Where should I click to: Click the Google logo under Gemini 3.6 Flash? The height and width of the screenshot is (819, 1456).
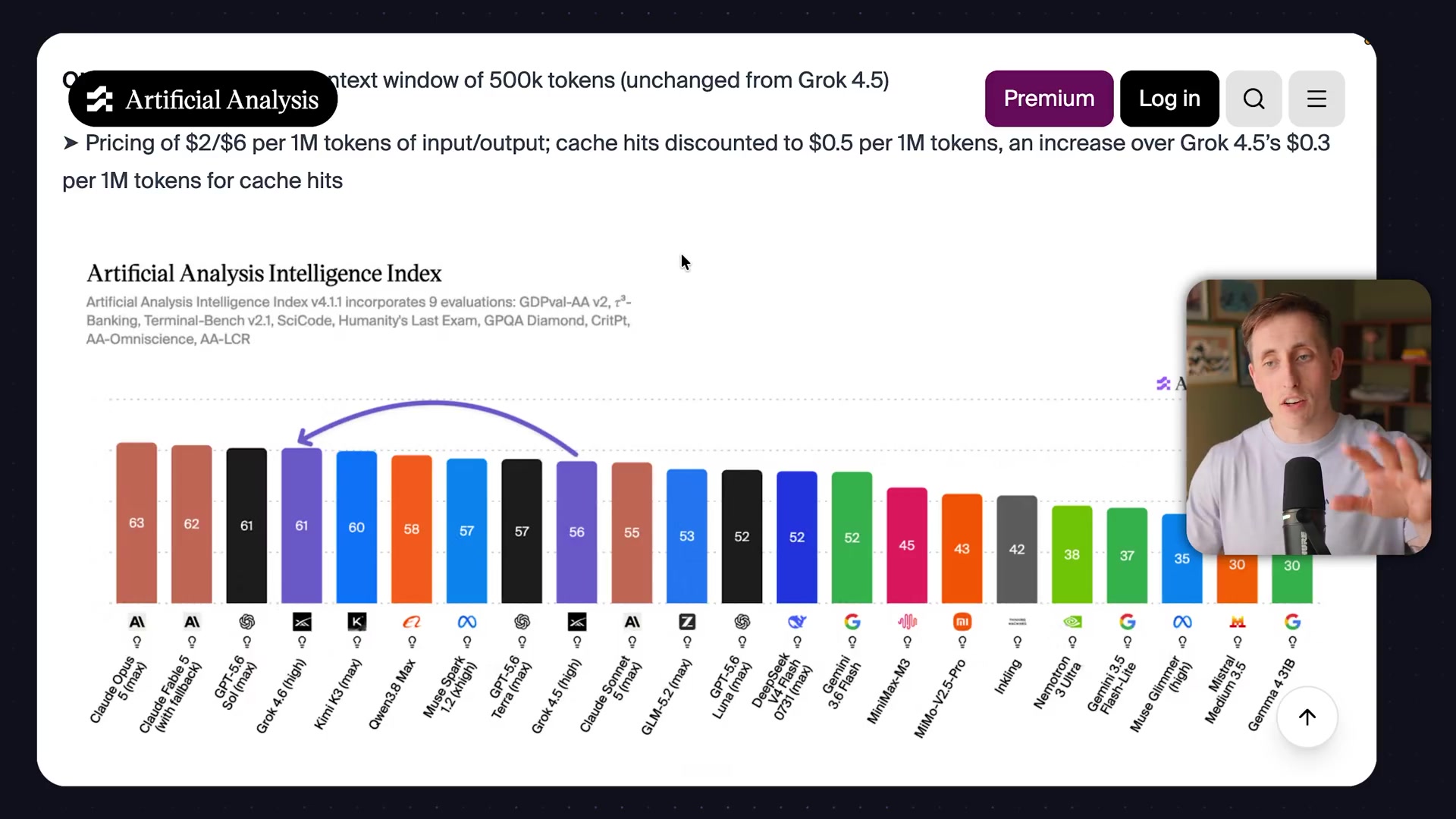click(852, 622)
